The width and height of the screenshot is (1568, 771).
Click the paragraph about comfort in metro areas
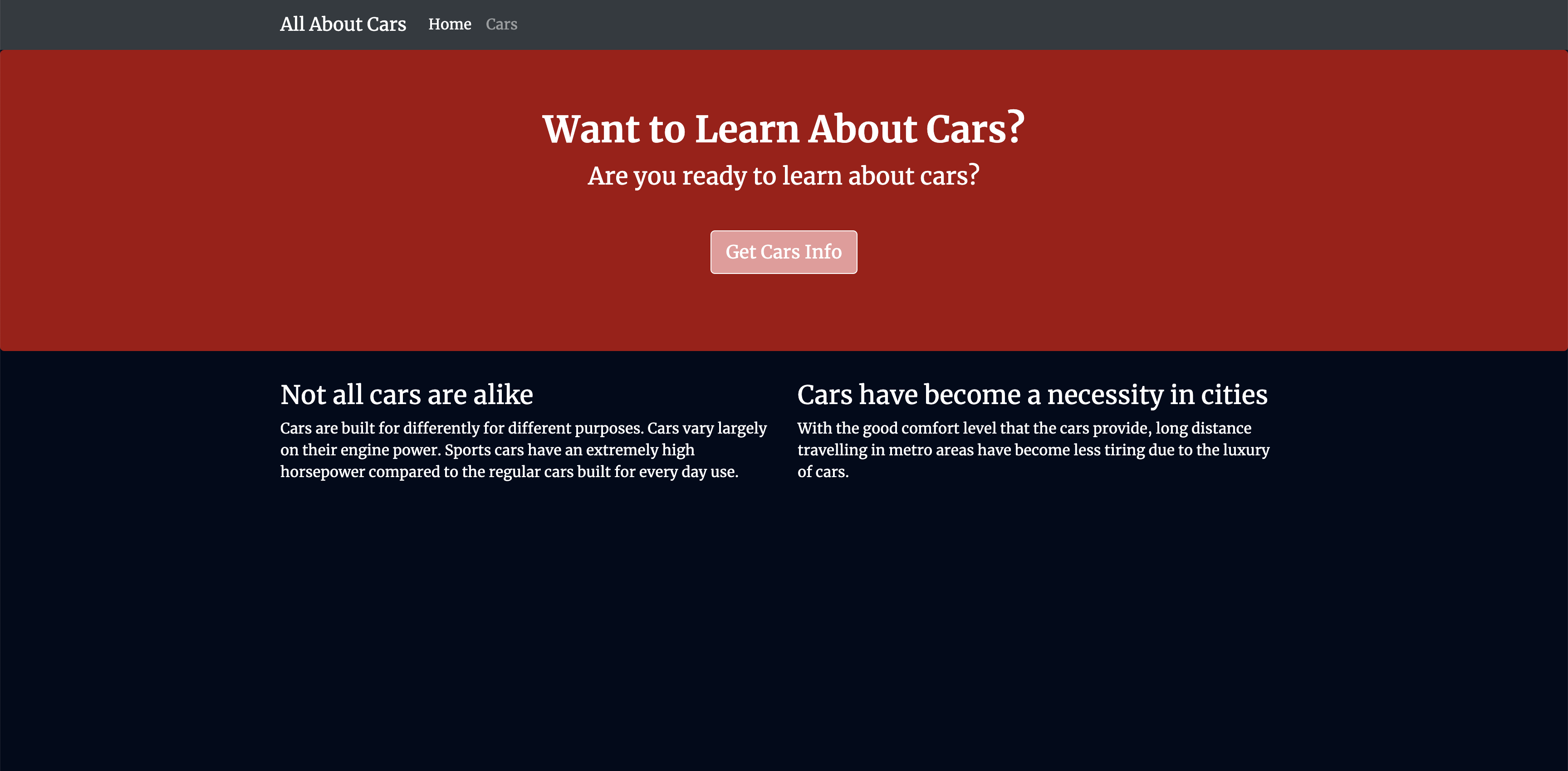pyautogui.click(x=1034, y=450)
